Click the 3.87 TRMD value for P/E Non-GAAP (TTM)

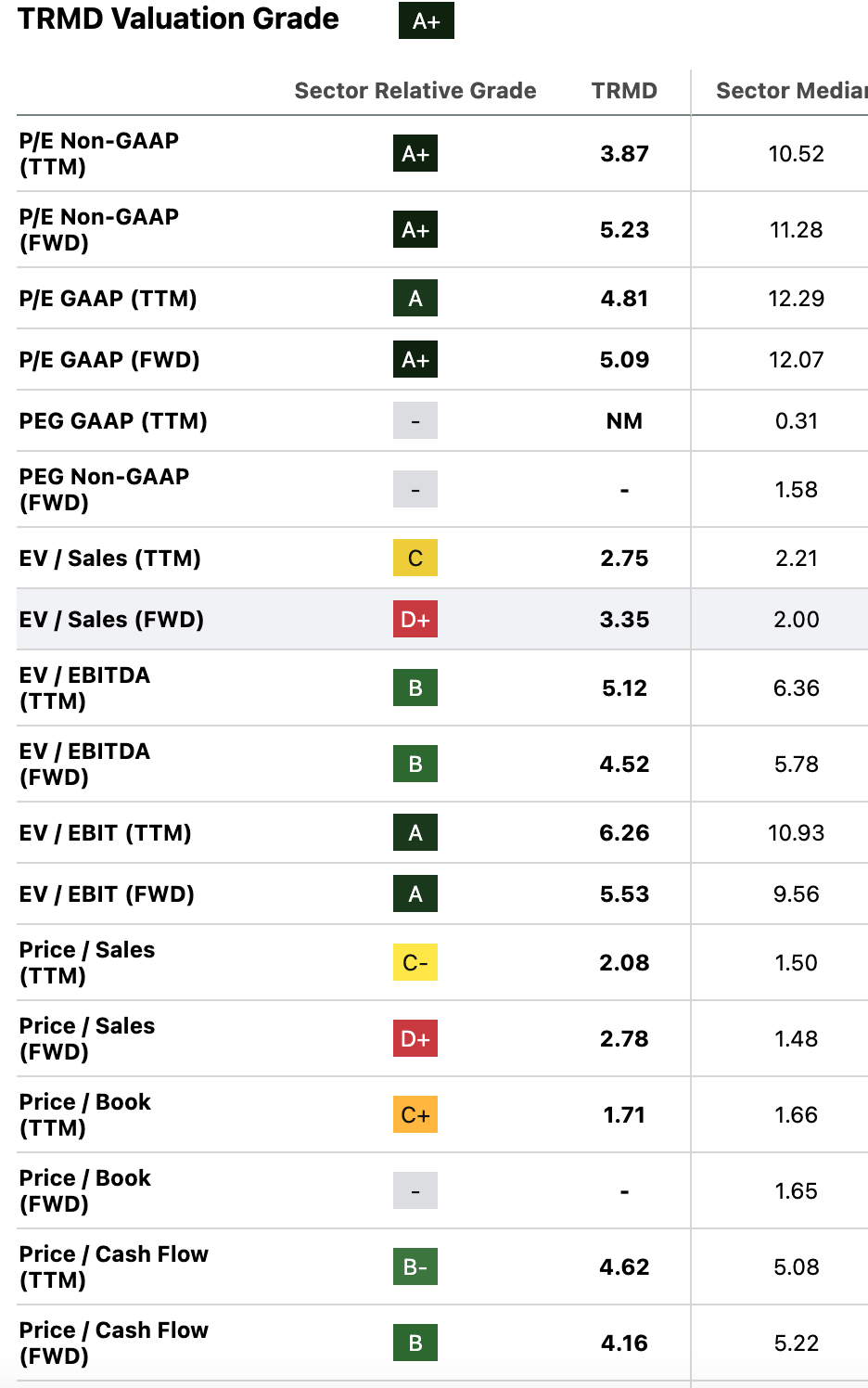coord(624,154)
